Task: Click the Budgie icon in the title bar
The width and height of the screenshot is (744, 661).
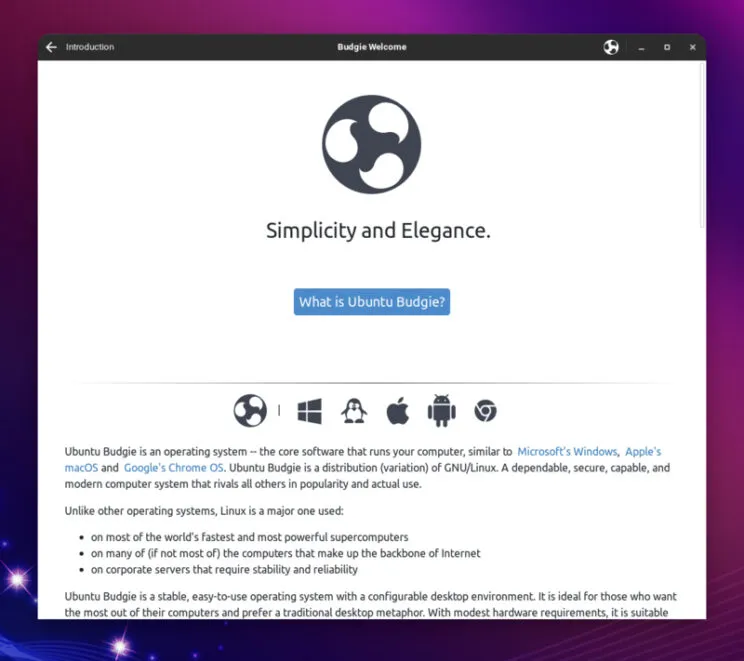Action: tap(611, 47)
